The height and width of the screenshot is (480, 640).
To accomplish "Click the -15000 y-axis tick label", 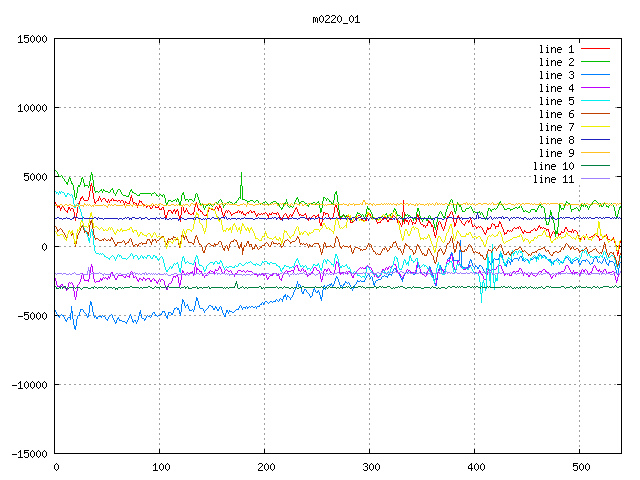I will tap(29, 454).
